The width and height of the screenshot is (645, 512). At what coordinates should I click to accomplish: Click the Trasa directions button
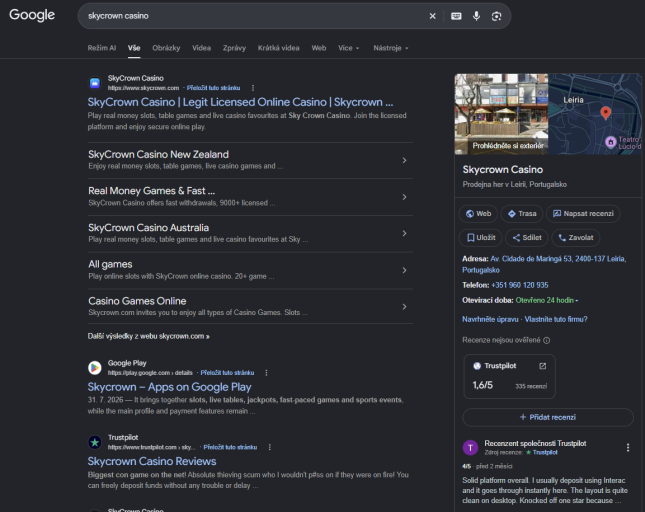(522, 213)
